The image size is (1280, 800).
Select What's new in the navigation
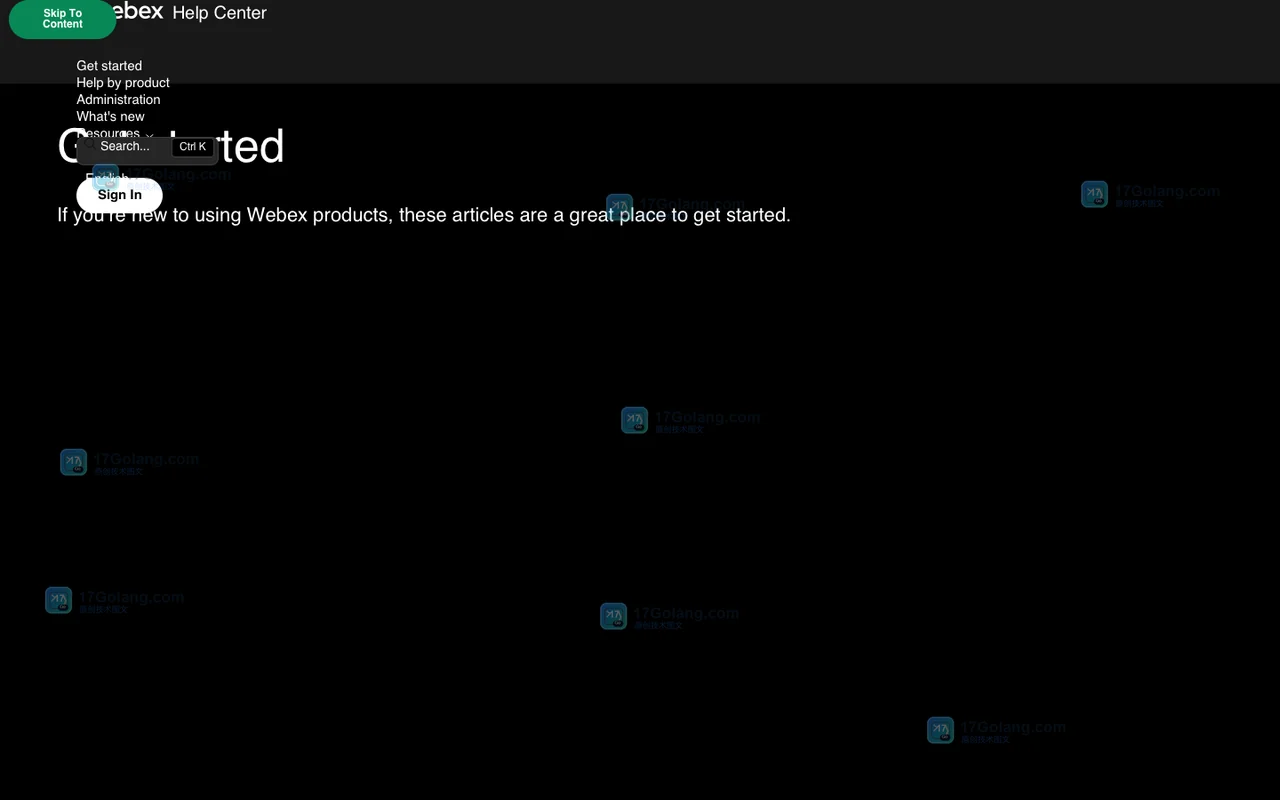tap(110, 117)
